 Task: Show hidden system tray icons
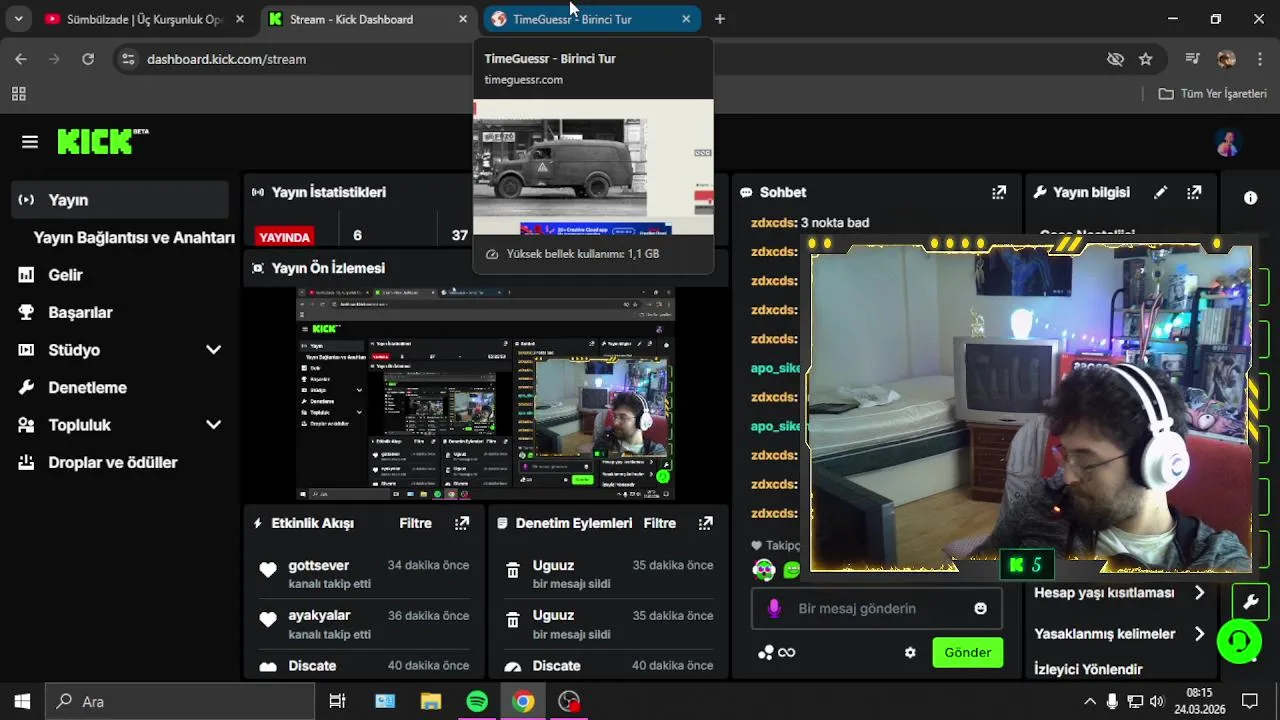pyautogui.click(x=1090, y=701)
